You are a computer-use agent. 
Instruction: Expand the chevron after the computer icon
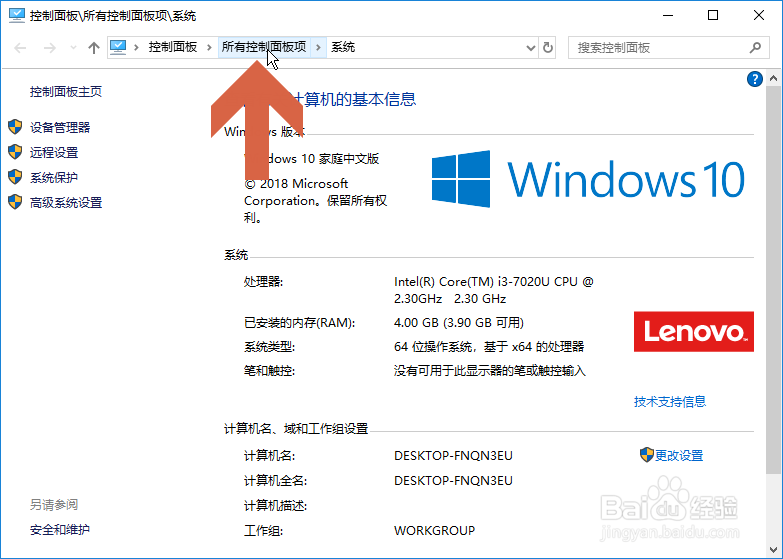coord(136,47)
